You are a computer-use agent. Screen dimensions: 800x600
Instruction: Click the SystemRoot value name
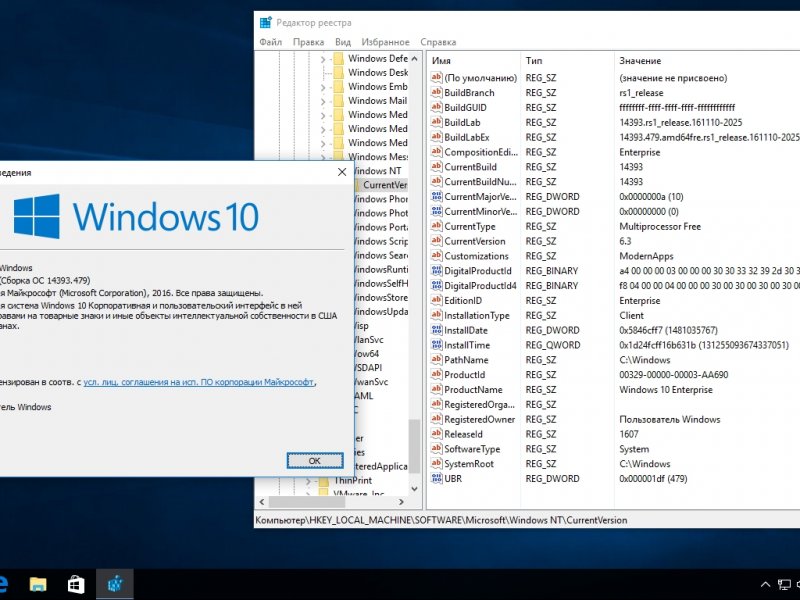(x=469, y=464)
